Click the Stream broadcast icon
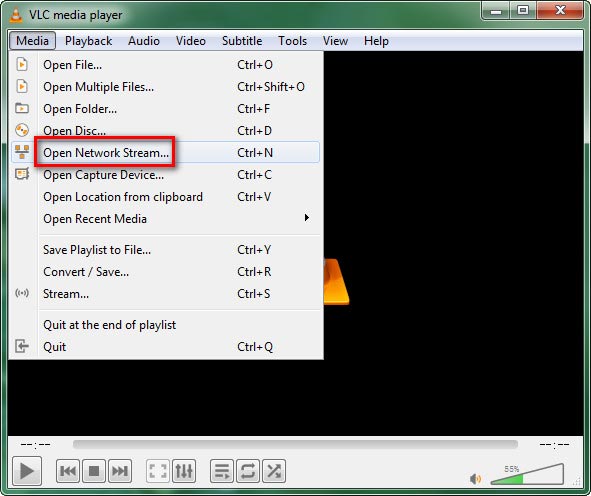The width and height of the screenshot is (591, 496). tap(22, 293)
